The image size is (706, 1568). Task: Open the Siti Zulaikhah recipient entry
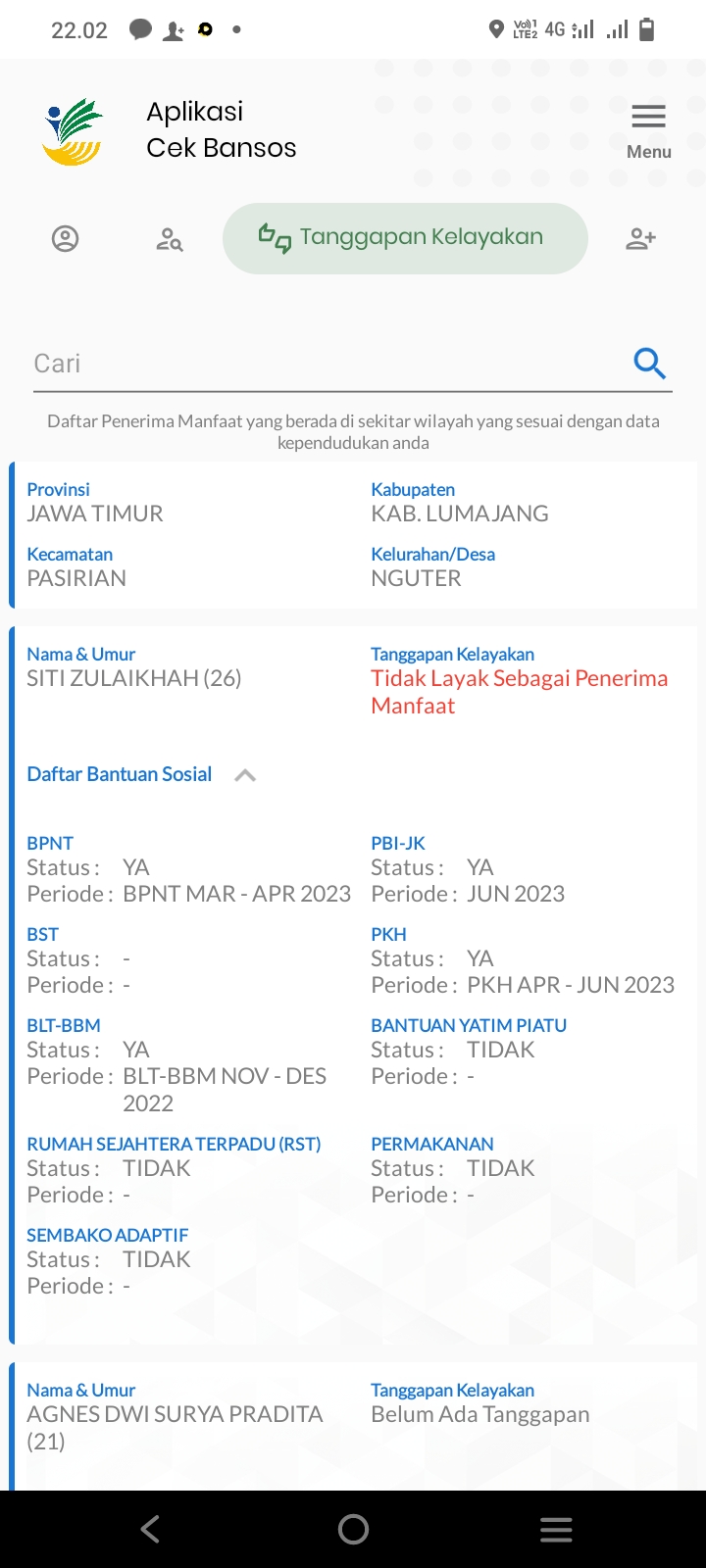134,678
